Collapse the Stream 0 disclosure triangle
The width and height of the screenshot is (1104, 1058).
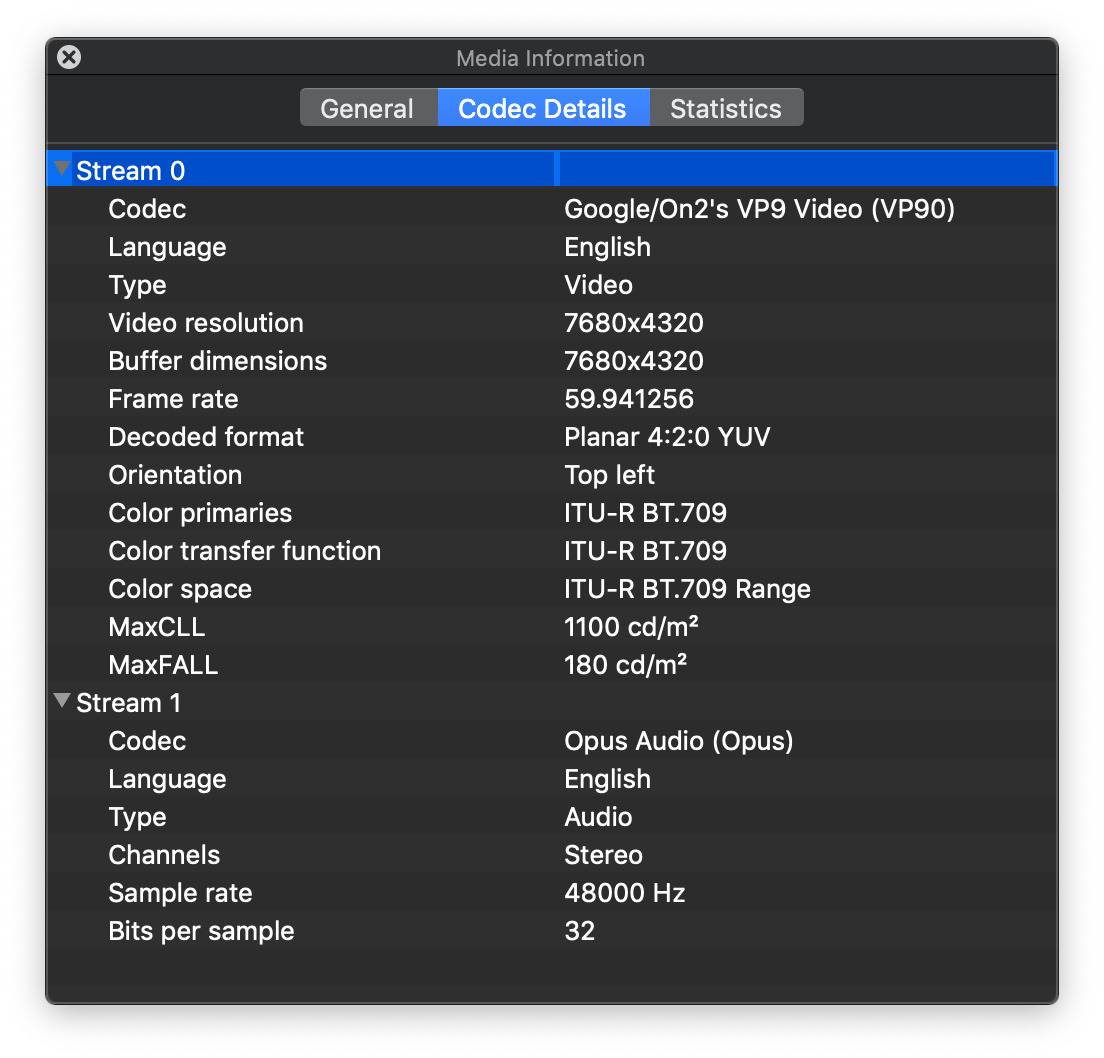(63, 170)
